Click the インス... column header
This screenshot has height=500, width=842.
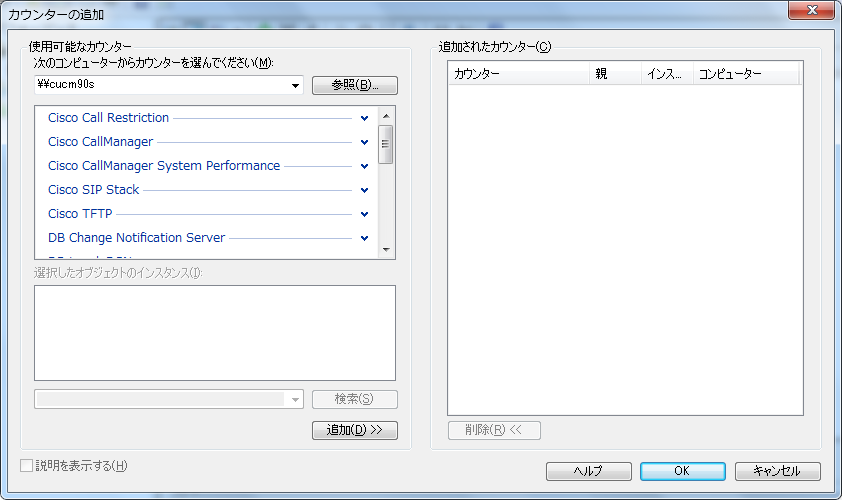pyautogui.click(x=667, y=74)
